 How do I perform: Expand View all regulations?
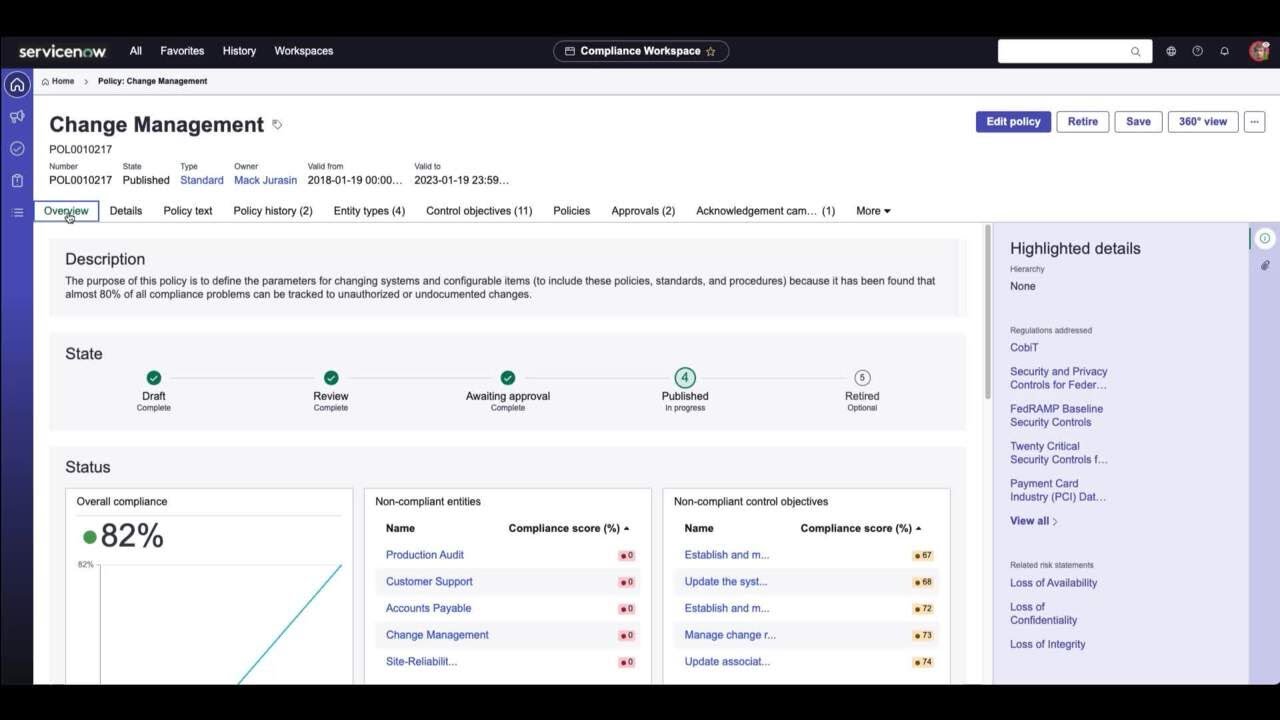point(1033,521)
